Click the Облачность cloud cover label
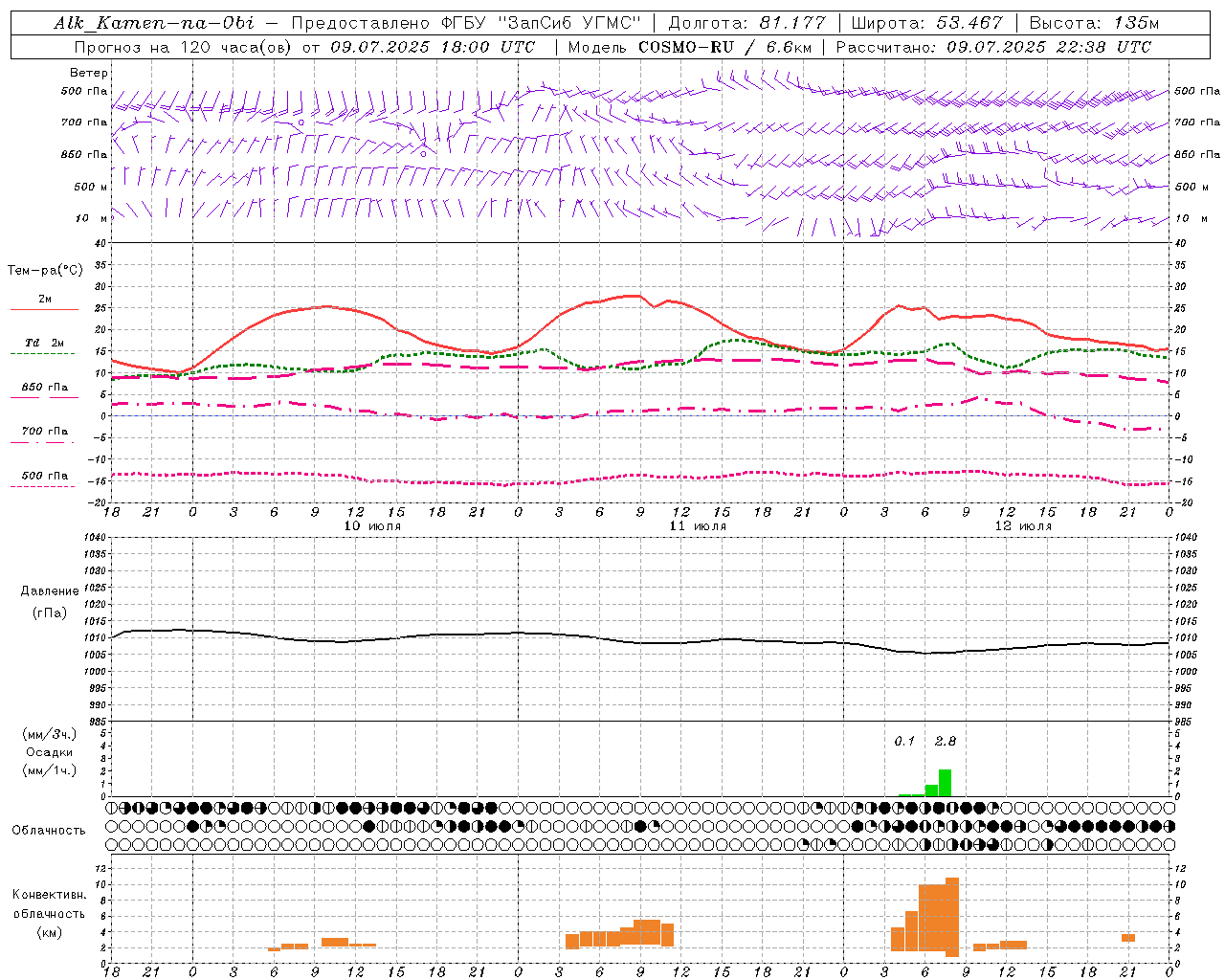Screen dimensions: 1225x980 [x=49, y=831]
